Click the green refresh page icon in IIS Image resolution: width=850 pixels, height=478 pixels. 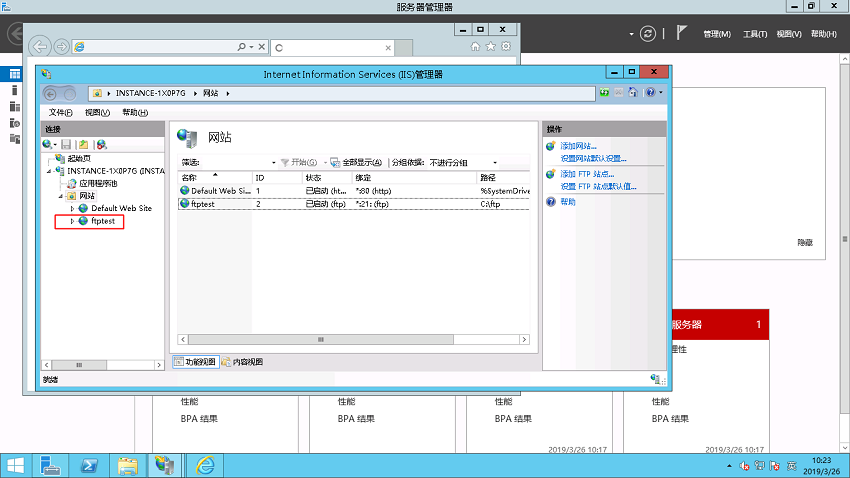tap(604, 93)
